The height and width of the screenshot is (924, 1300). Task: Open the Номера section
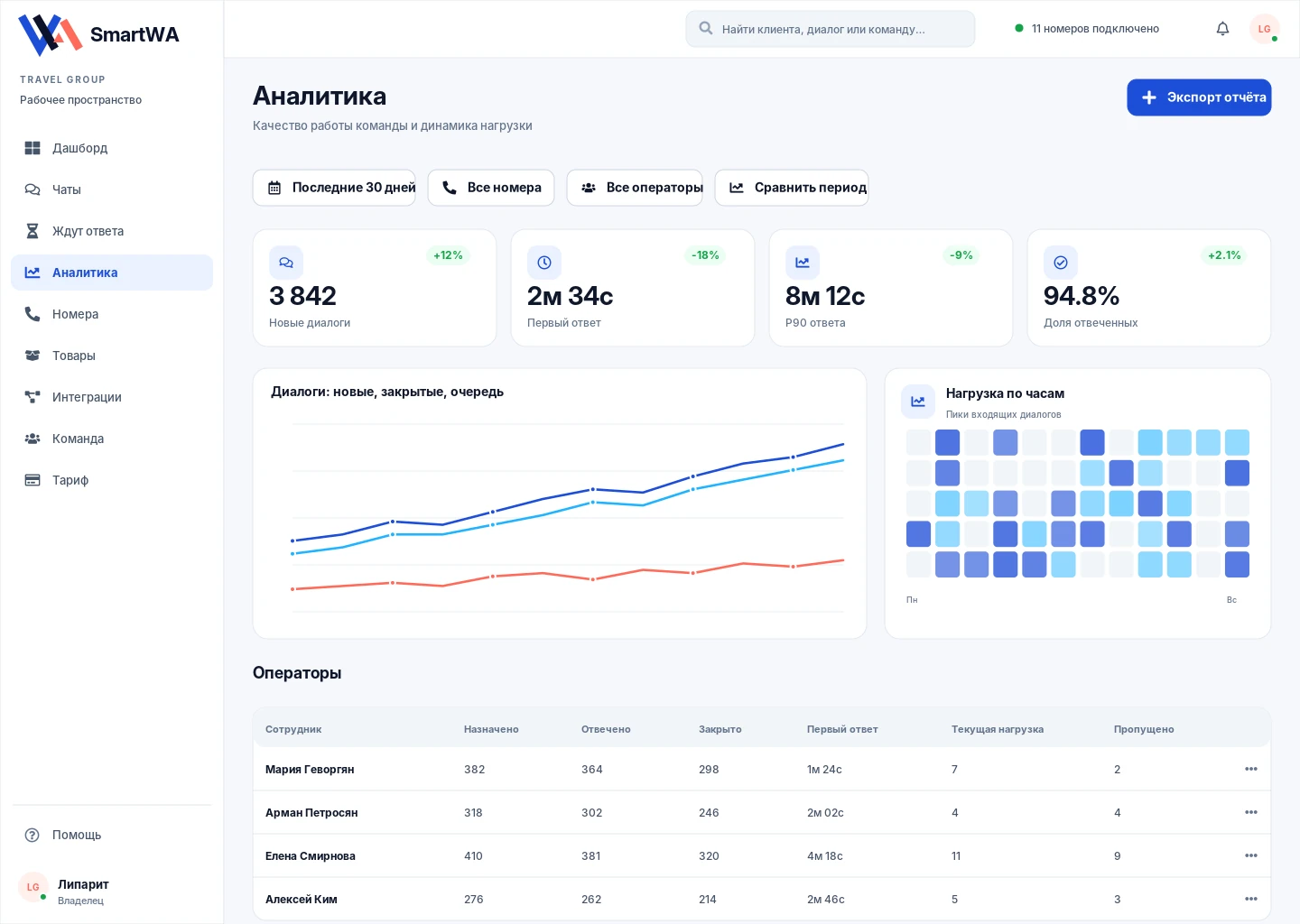112,314
